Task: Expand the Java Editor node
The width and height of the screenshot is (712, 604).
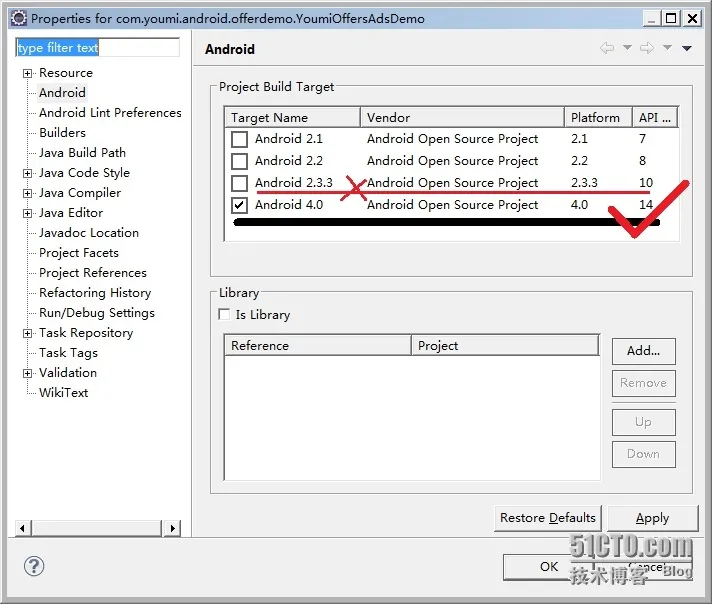Action: click(x=28, y=213)
